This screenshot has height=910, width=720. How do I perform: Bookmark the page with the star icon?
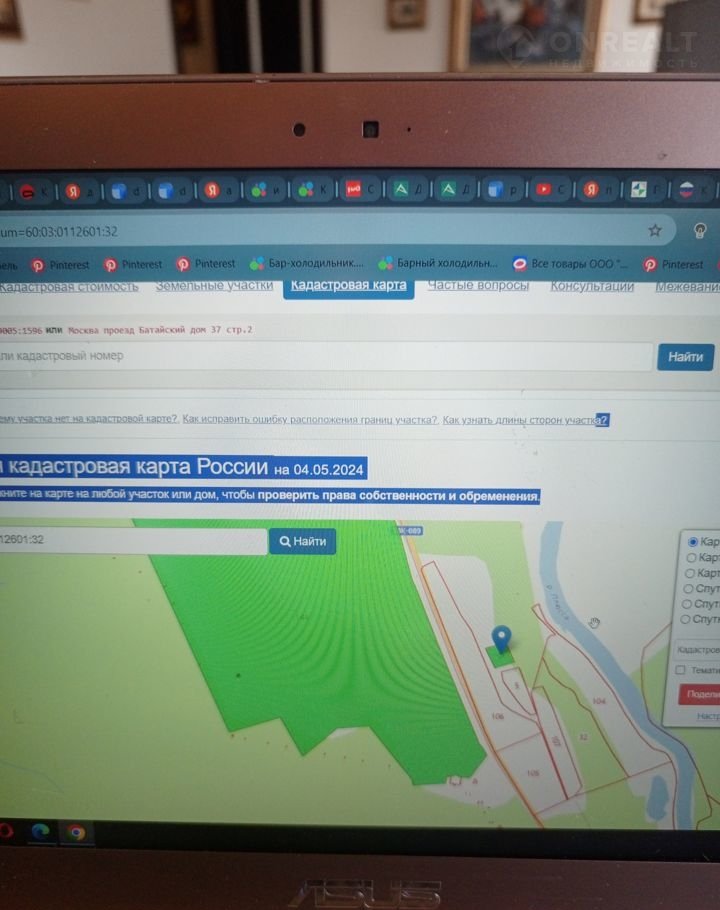655,230
